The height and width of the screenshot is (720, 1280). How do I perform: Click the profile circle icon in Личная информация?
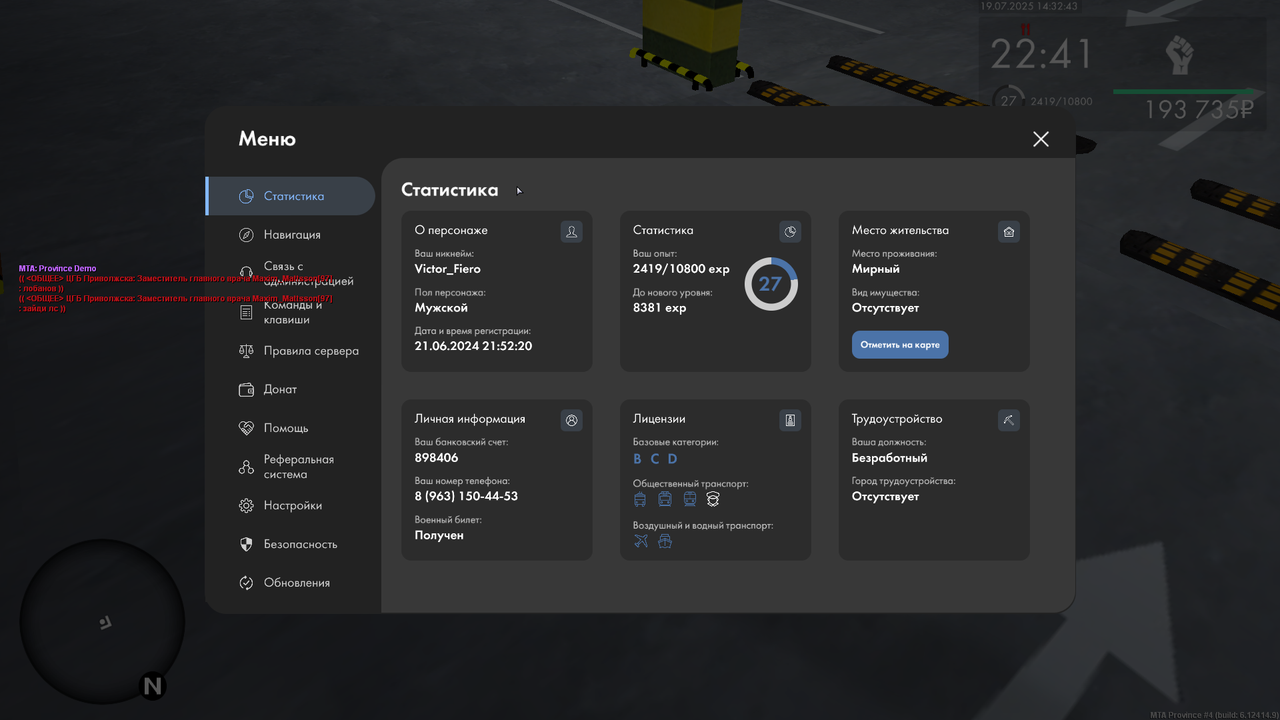pos(571,420)
